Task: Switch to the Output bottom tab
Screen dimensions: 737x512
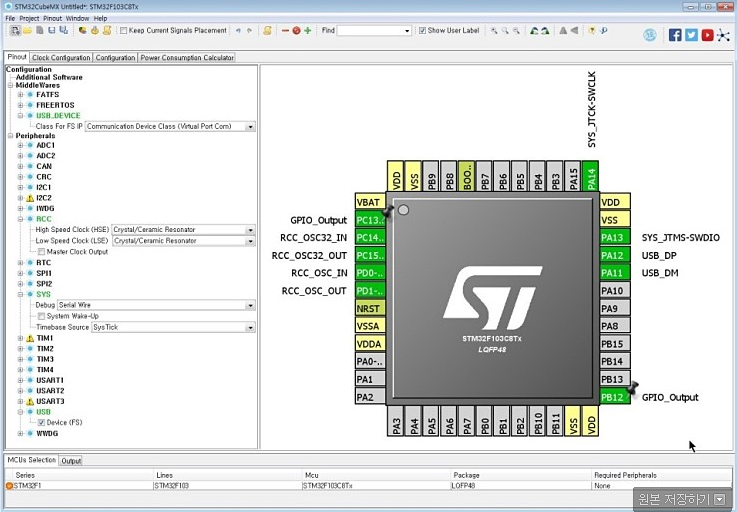Action: click(x=71, y=461)
